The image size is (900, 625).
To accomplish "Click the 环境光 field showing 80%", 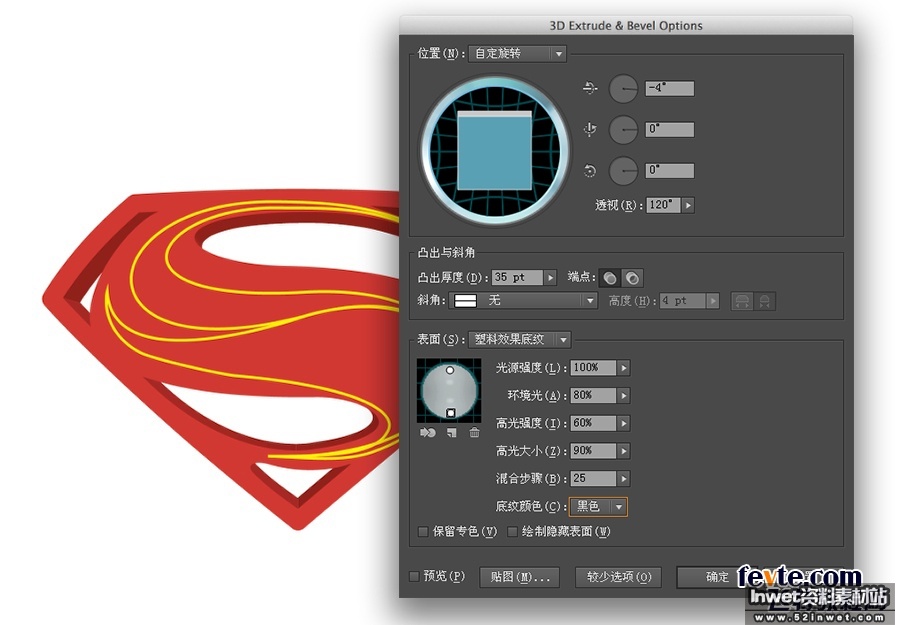I will [x=593, y=395].
